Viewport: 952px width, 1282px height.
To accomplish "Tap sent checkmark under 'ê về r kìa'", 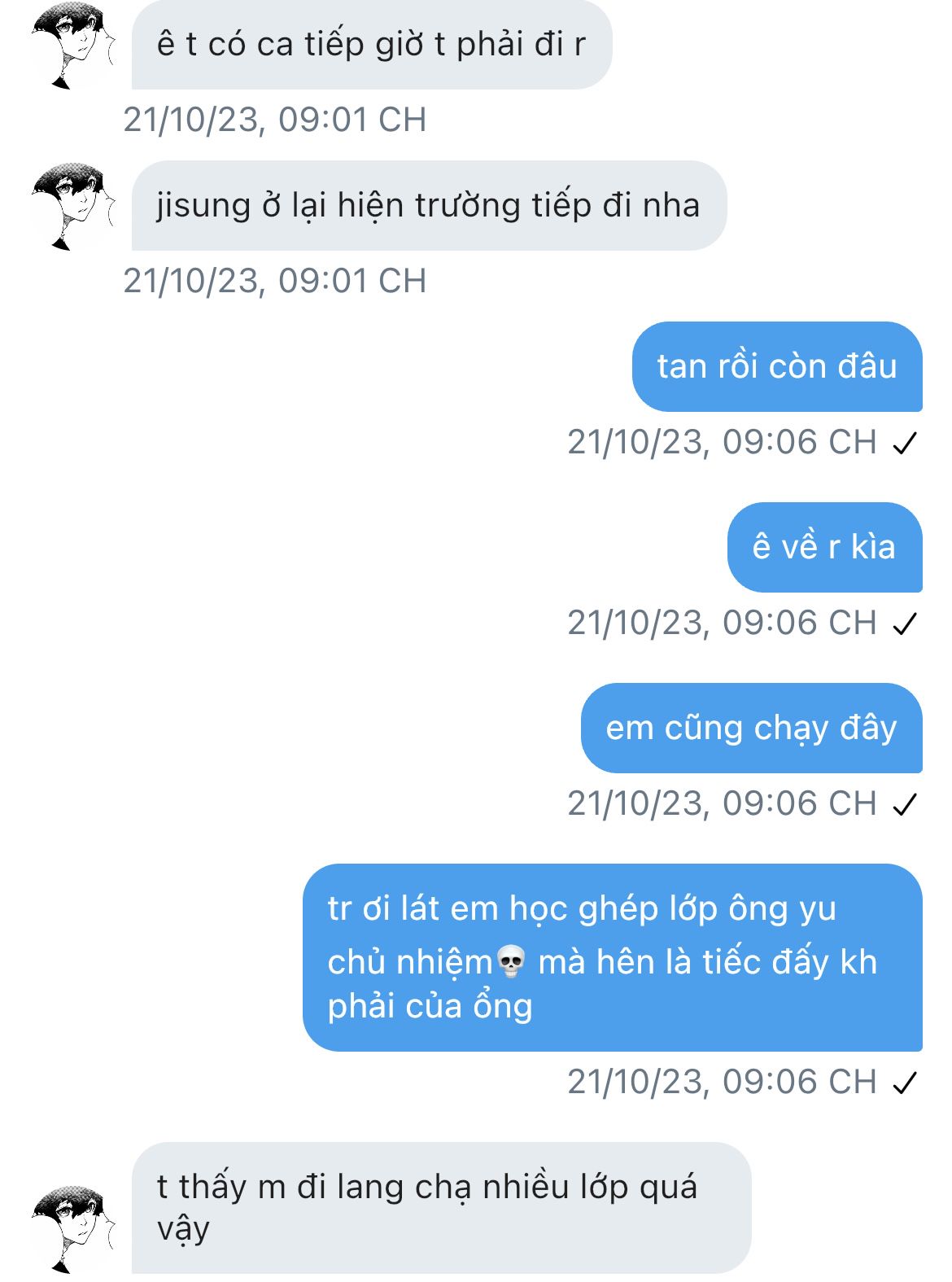I will tap(905, 624).
